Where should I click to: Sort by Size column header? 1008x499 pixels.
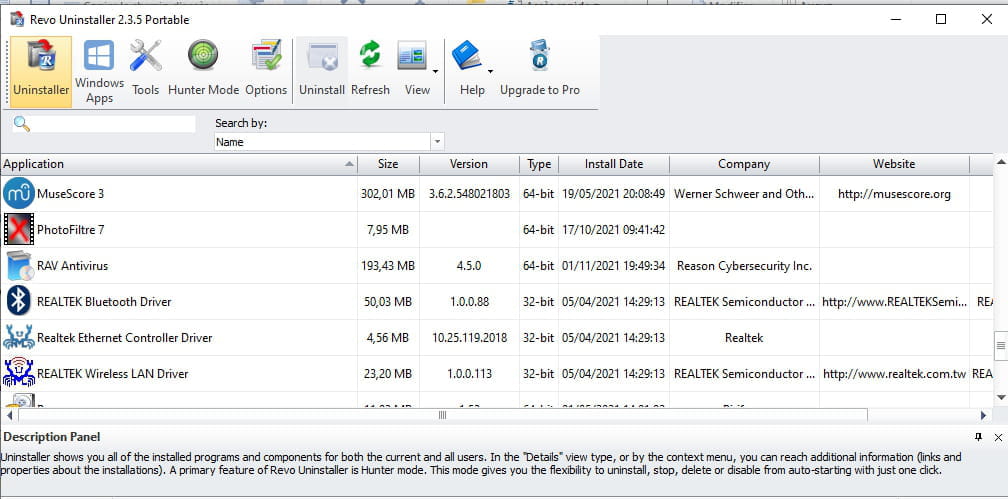point(388,164)
